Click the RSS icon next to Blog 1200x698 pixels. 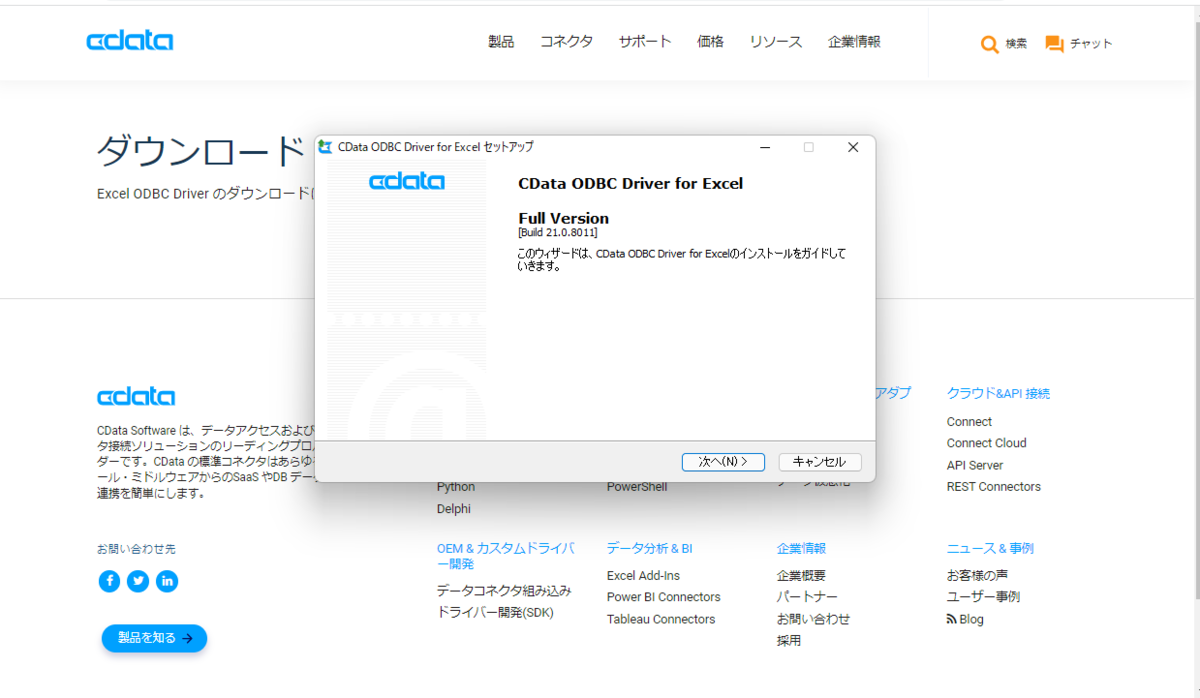951,619
